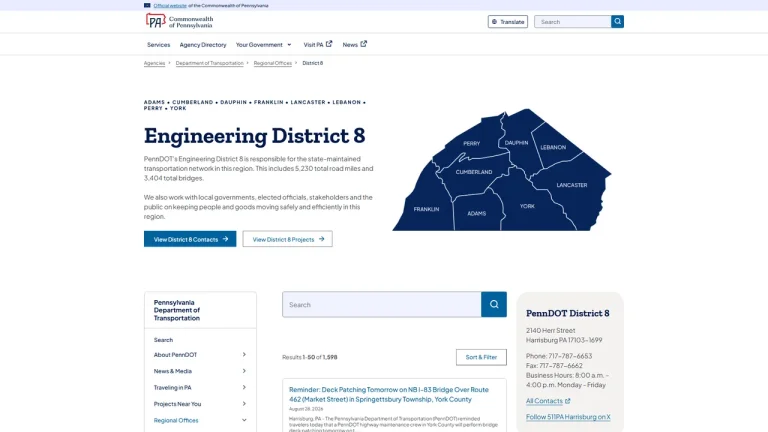Screen dimensions: 768x432
Task: Expand Traveling in PA chevron
Action: click(244, 387)
